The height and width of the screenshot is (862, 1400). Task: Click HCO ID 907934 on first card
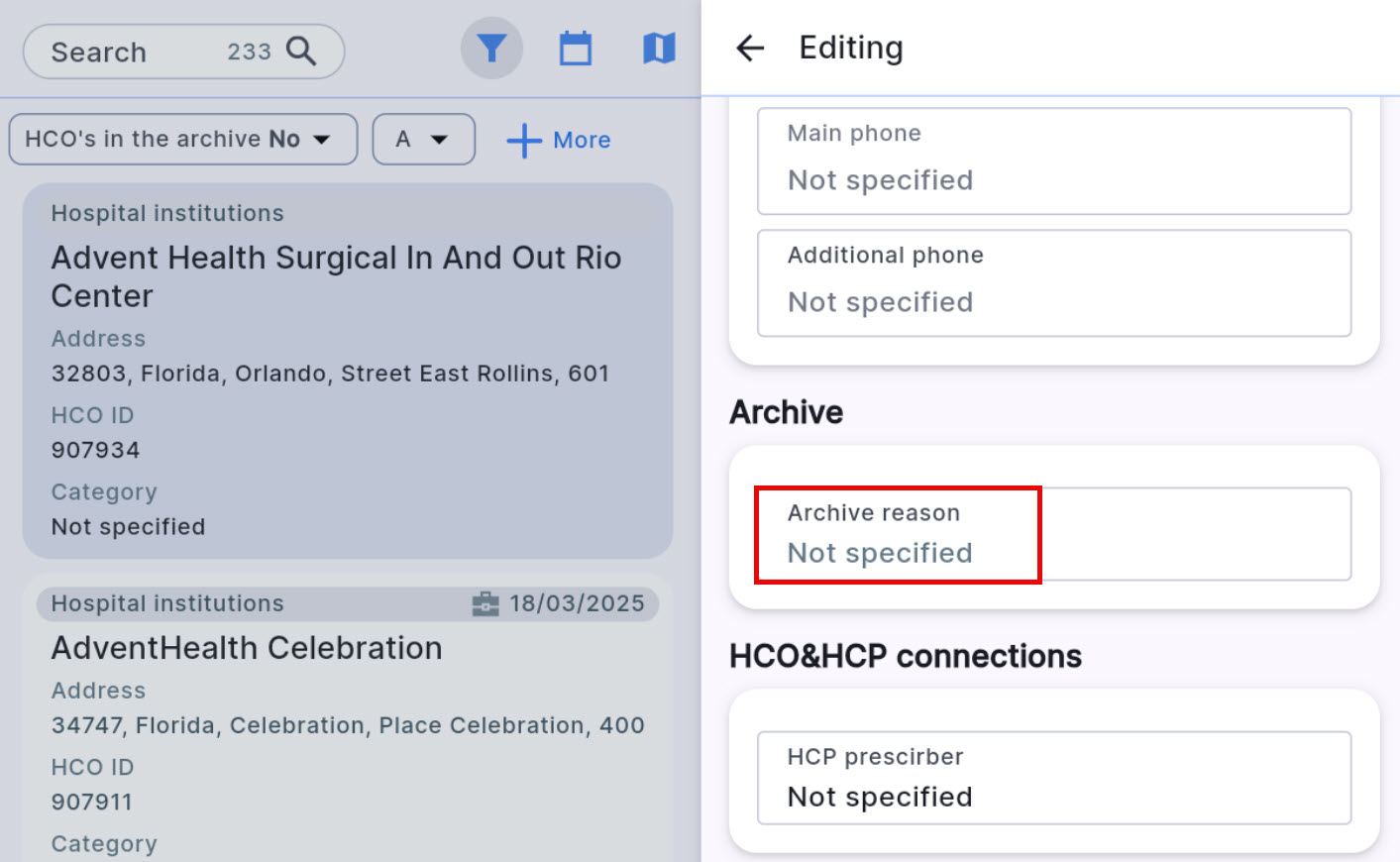pyautogui.click(x=95, y=450)
